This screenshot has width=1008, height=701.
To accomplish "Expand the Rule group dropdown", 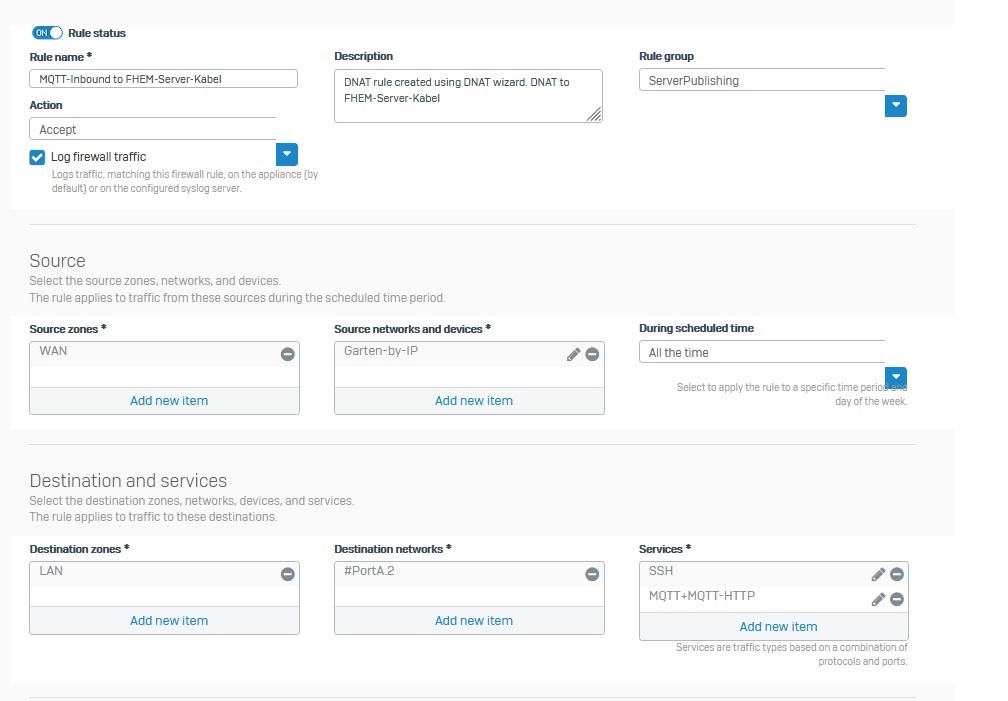I will coord(896,106).
